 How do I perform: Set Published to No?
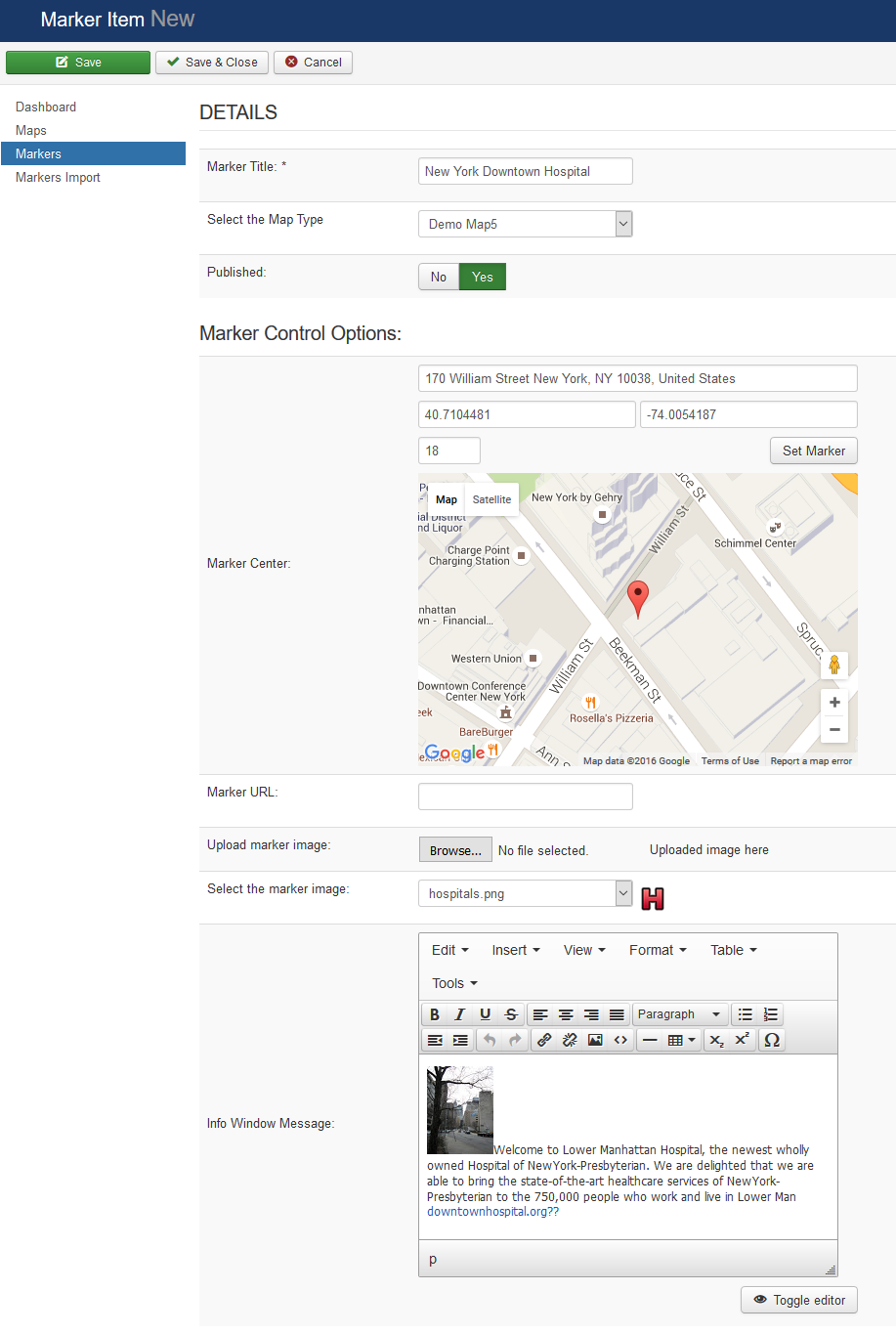[x=439, y=278]
